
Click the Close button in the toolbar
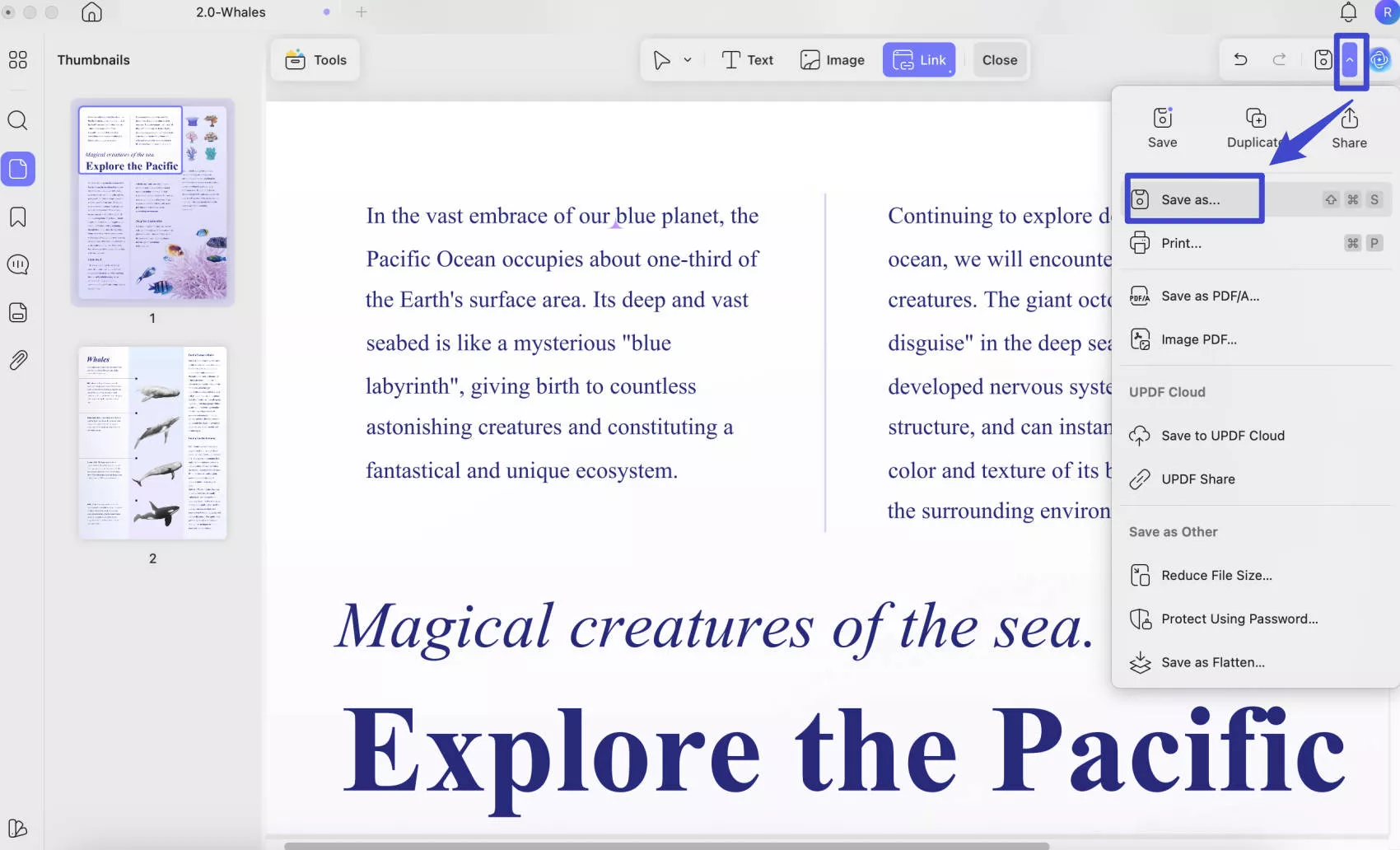pyautogui.click(x=999, y=59)
